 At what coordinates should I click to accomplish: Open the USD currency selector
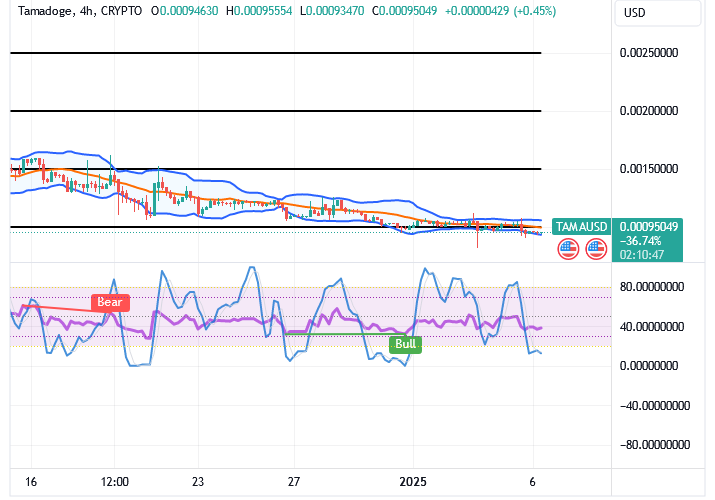(x=634, y=14)
